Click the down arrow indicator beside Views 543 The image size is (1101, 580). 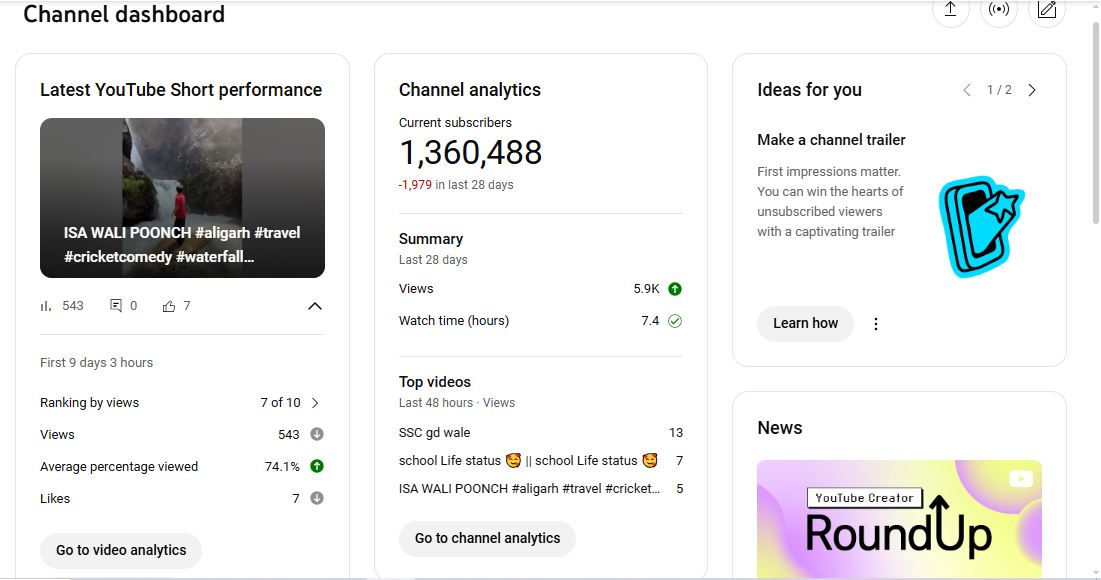317,434
